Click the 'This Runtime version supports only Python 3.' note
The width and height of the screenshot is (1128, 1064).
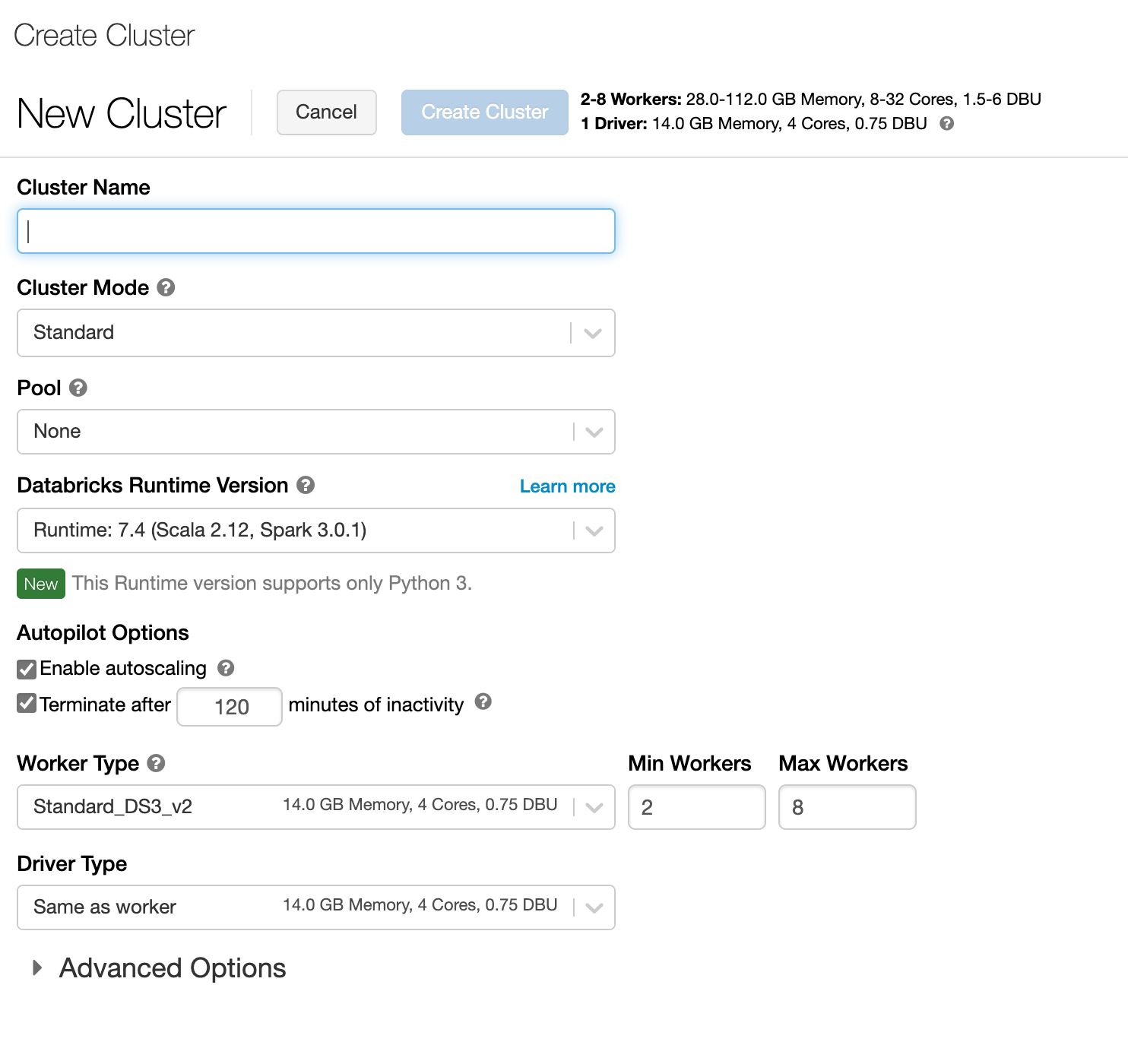272,583
